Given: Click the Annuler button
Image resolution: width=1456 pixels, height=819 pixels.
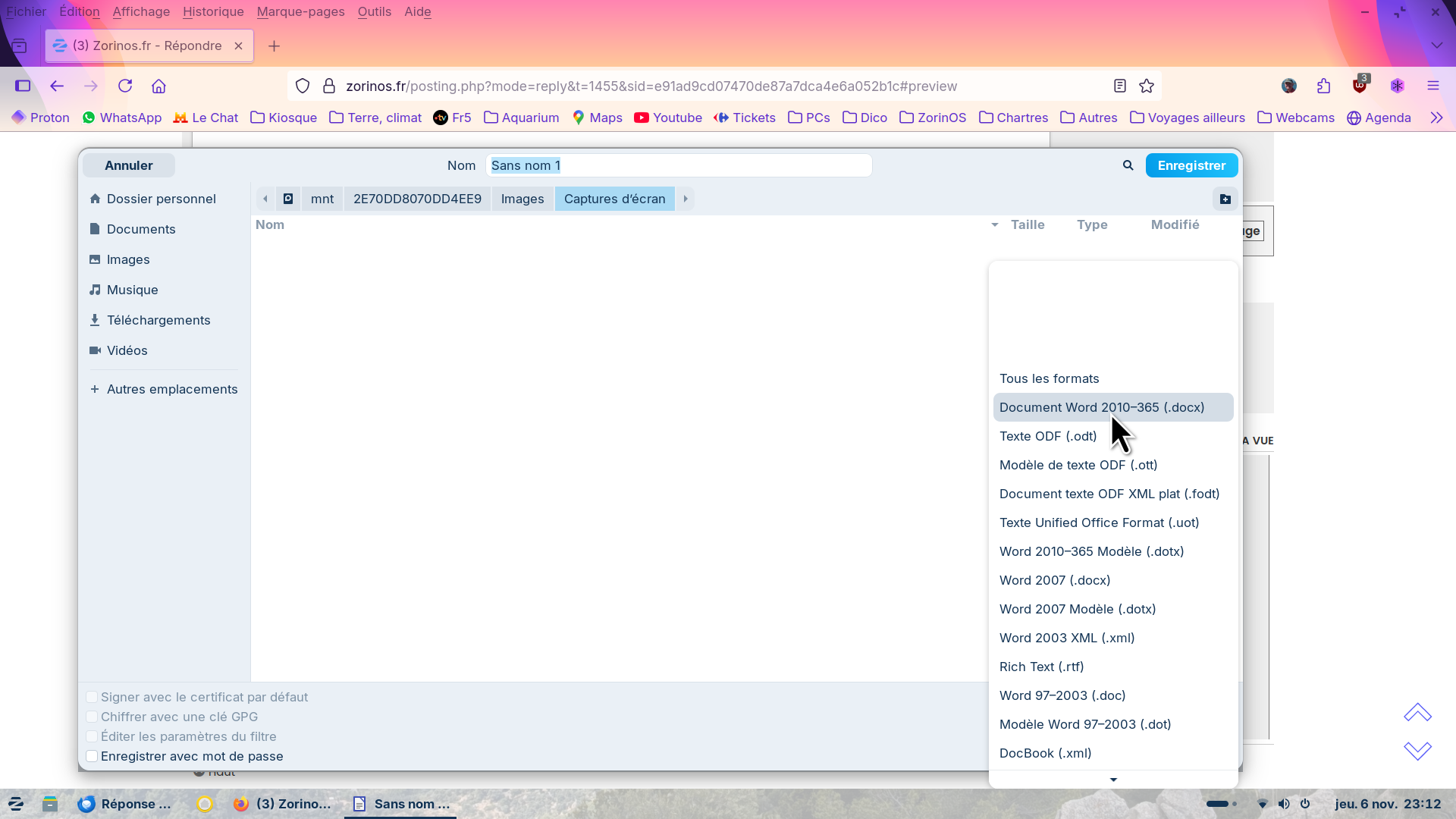Looking at the screenshot, I should click(x=128, y=165).
